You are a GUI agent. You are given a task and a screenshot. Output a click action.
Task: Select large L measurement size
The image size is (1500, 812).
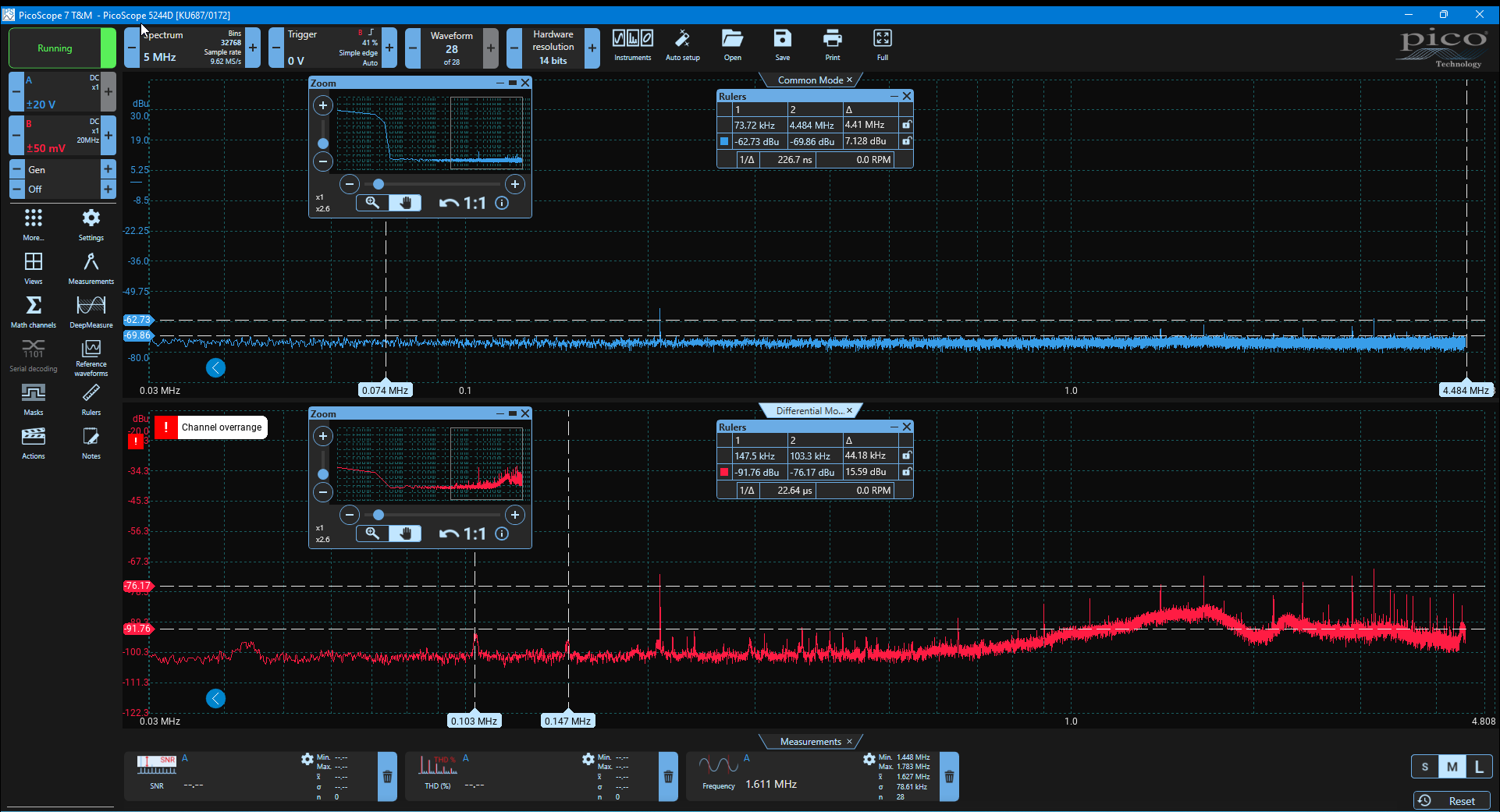pos(1479,767)
